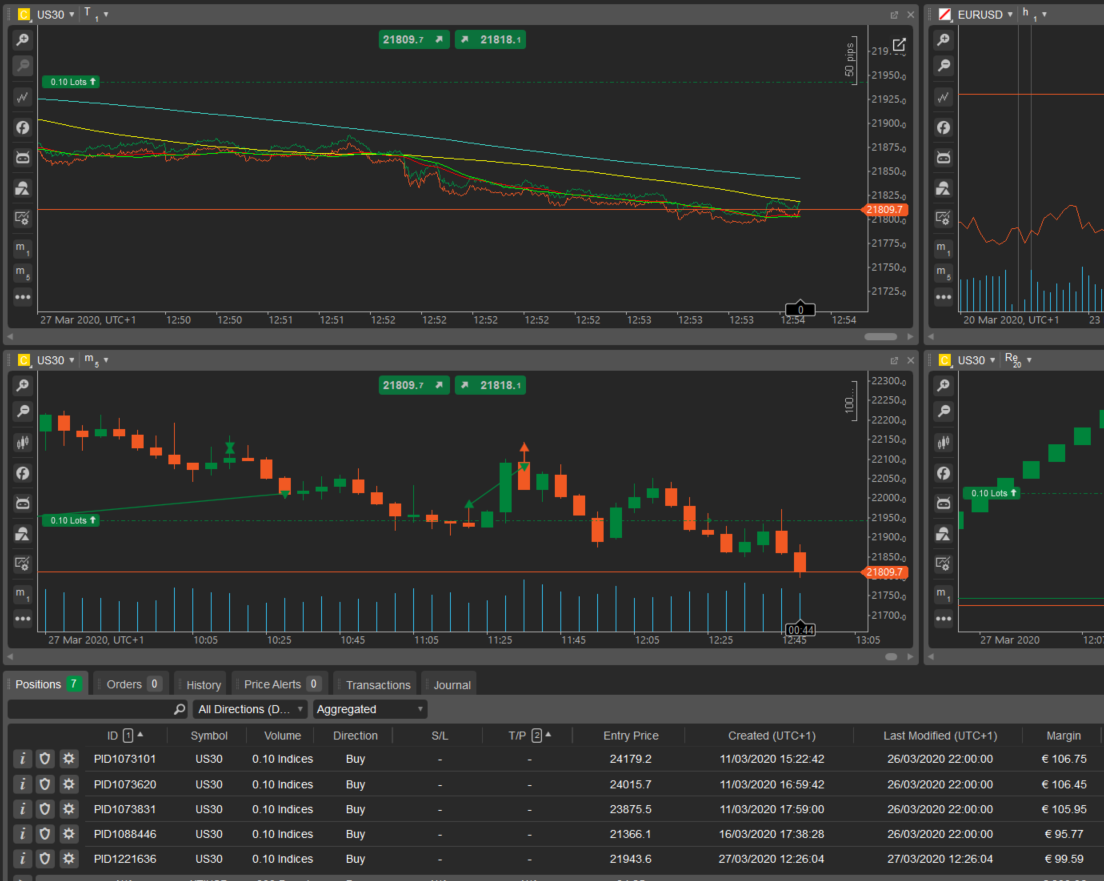Viewport: 1104px width, 881px height.
Task: Toggle m1 timeframe on top US30 tick chart
Action: 23,249
